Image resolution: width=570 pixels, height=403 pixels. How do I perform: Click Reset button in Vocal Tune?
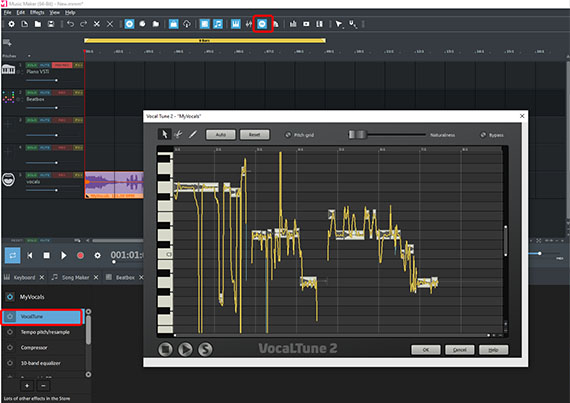[254, 135]
